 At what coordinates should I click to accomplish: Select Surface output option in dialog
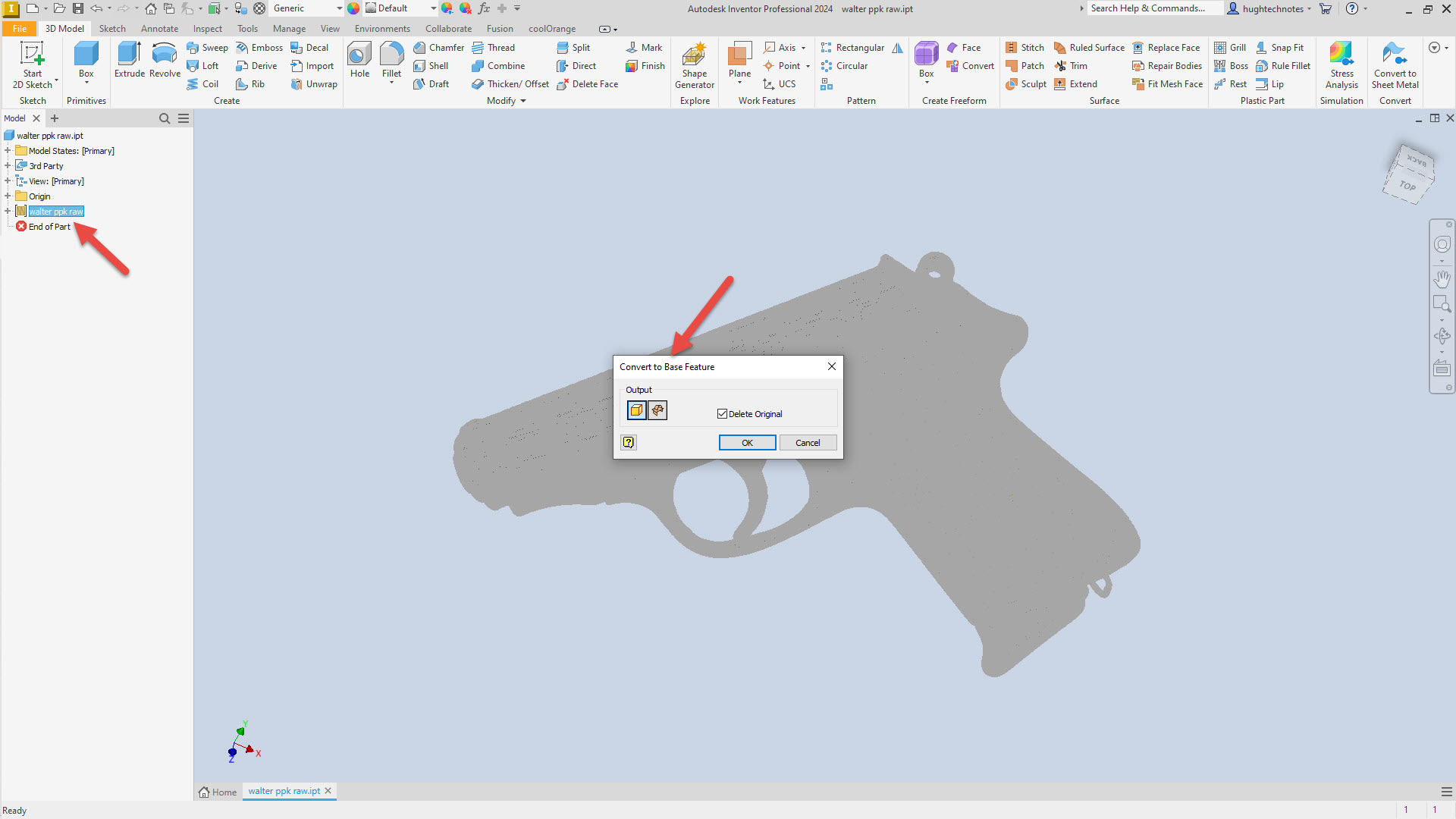tap(657, 410)
